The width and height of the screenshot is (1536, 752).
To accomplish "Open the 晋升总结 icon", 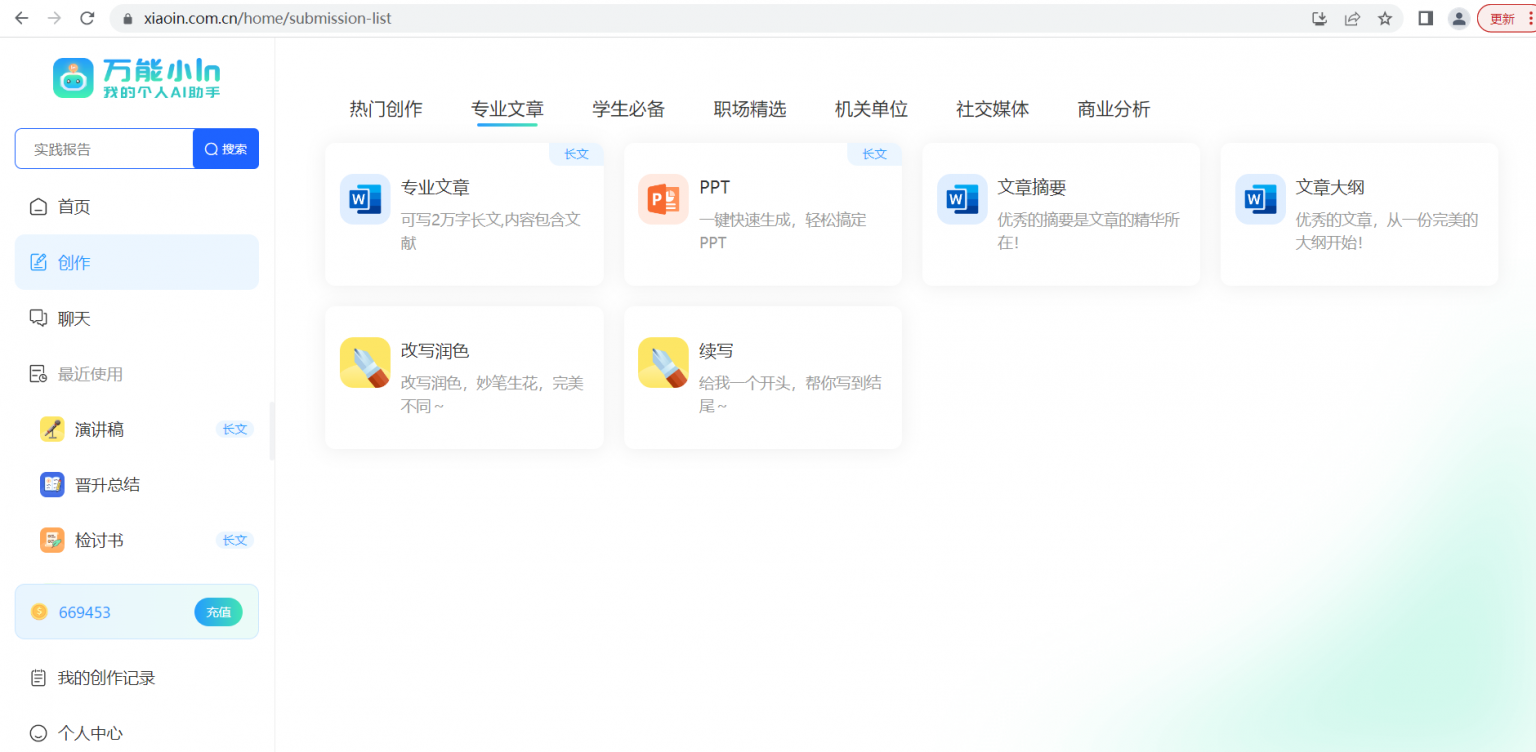I will (x=52, y=485).
